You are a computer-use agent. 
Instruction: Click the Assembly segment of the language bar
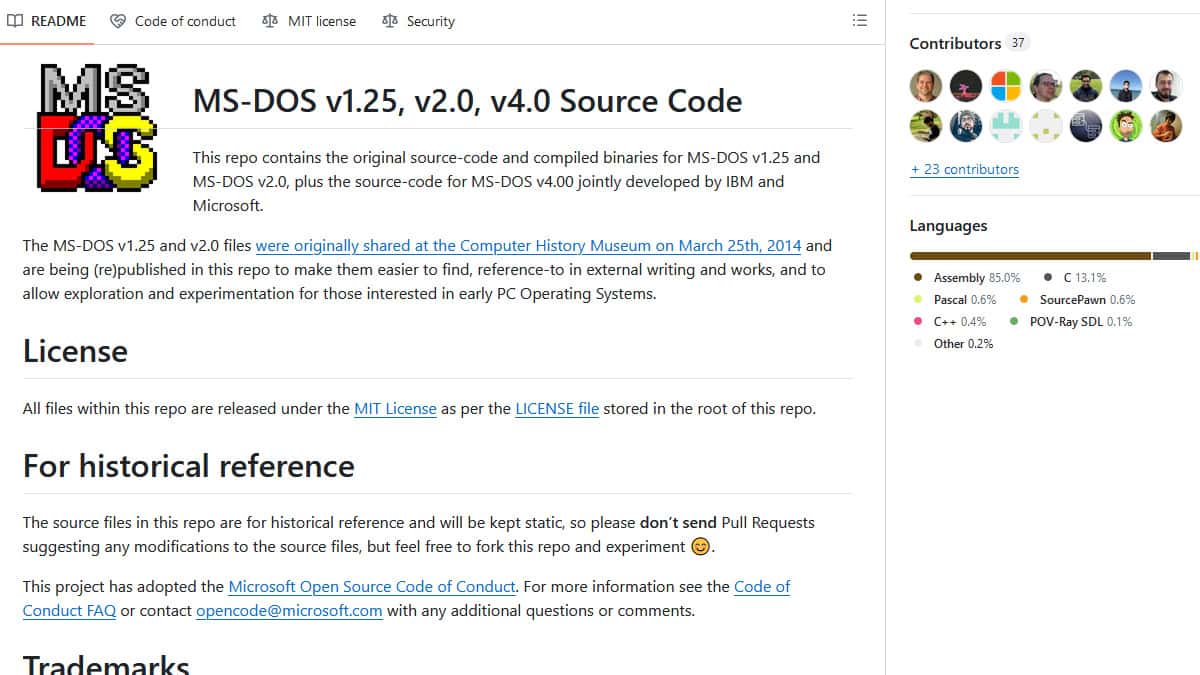coord(1031,256)
